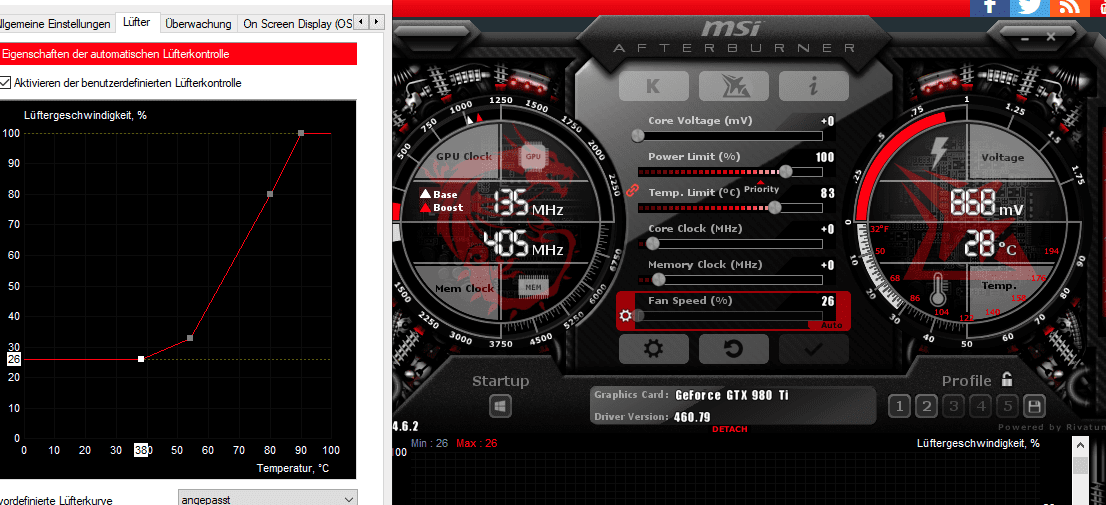Select the fan curve point at 100% speed
Screen dimensions: 1106x505
coord(300,133)
